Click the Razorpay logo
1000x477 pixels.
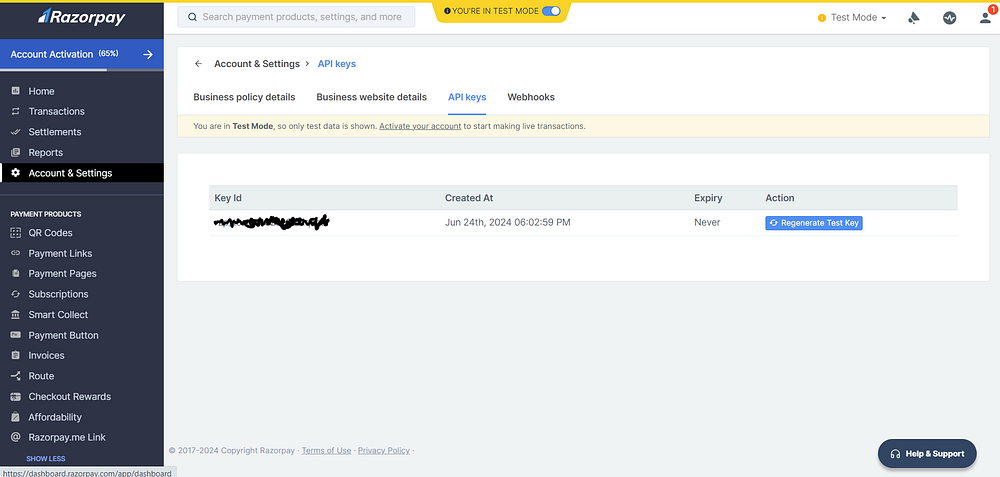tap(82, 17)
